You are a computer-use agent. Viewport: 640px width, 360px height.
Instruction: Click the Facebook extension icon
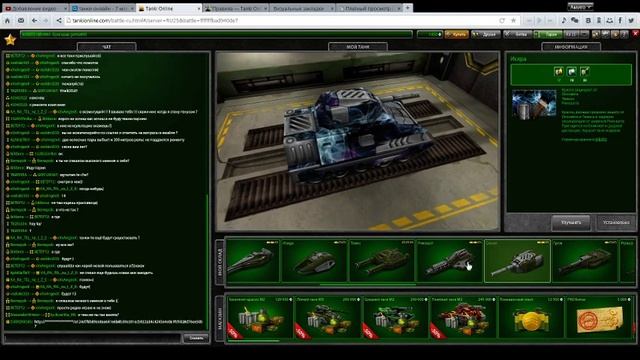tap(620, 20)
